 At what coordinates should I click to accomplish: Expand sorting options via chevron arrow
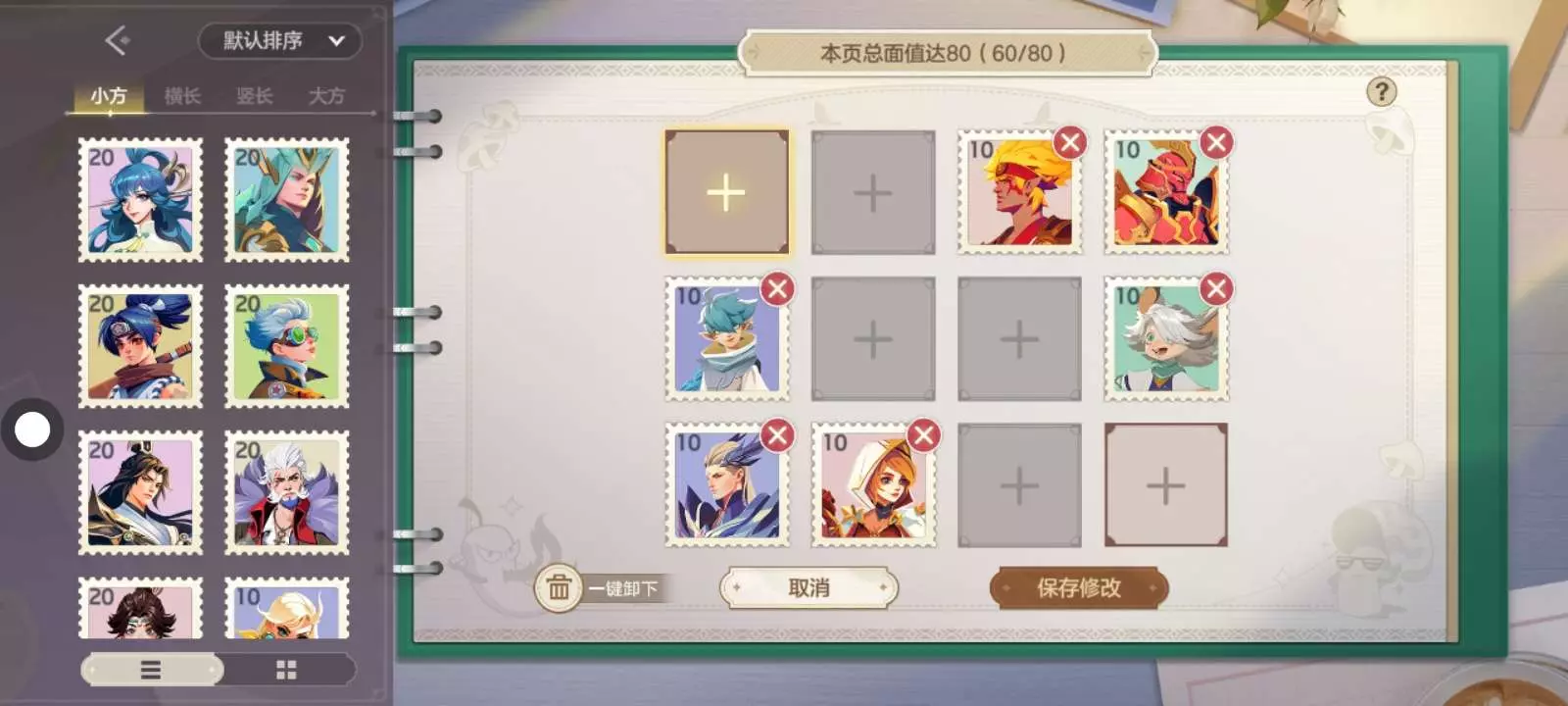337,41
